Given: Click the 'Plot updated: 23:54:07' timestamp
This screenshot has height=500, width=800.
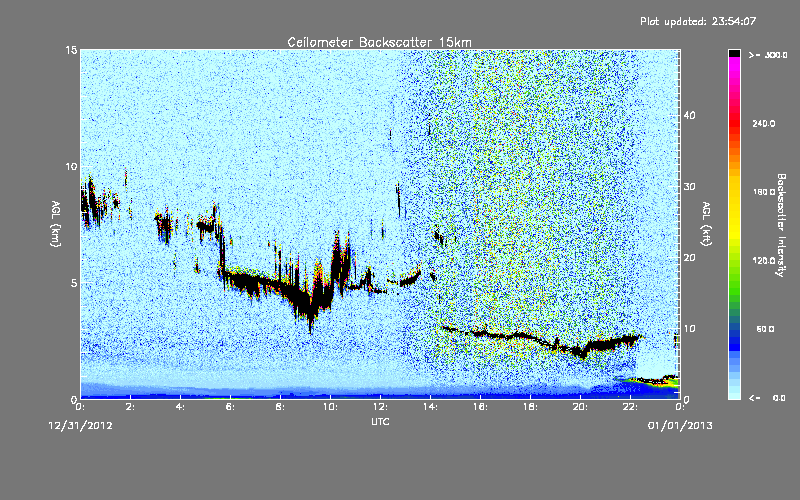Looking at the screenshot, I should tap(698, 21).
